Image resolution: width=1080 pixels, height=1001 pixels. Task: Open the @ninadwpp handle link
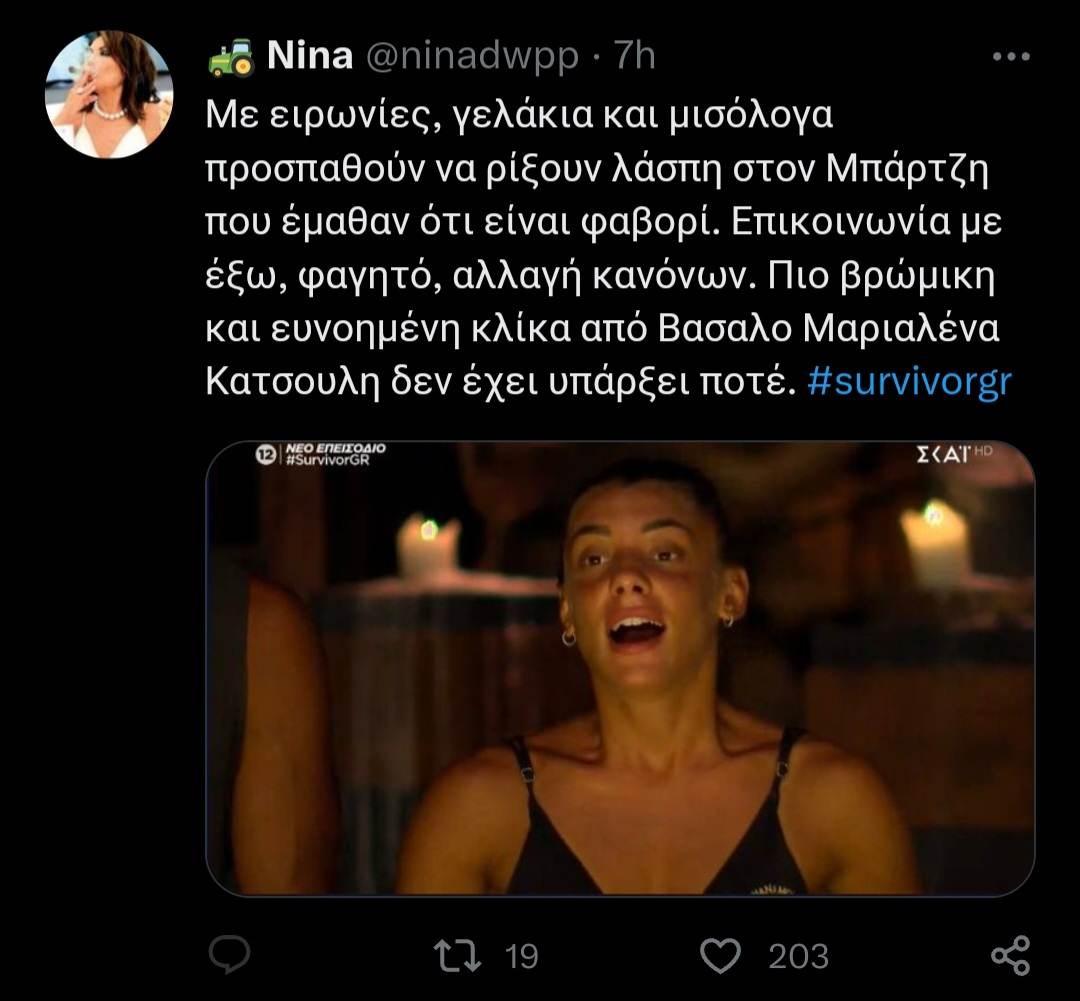coord(472,56)
